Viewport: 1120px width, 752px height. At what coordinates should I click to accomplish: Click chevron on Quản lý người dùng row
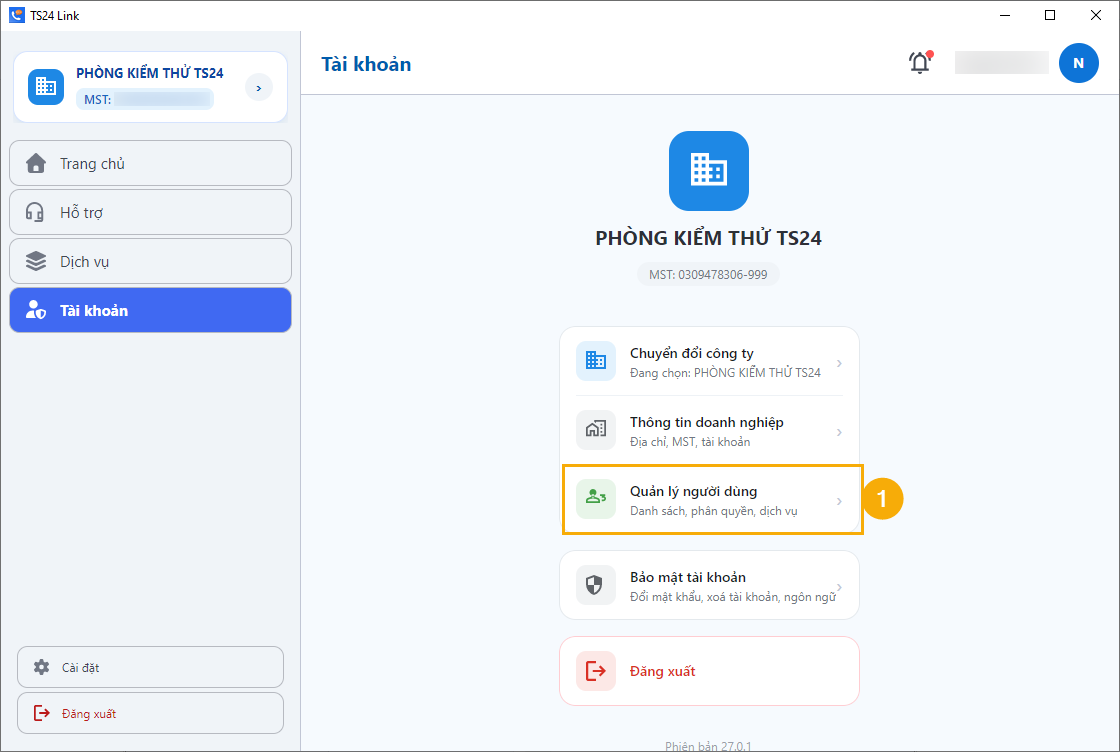coord(839,501)
